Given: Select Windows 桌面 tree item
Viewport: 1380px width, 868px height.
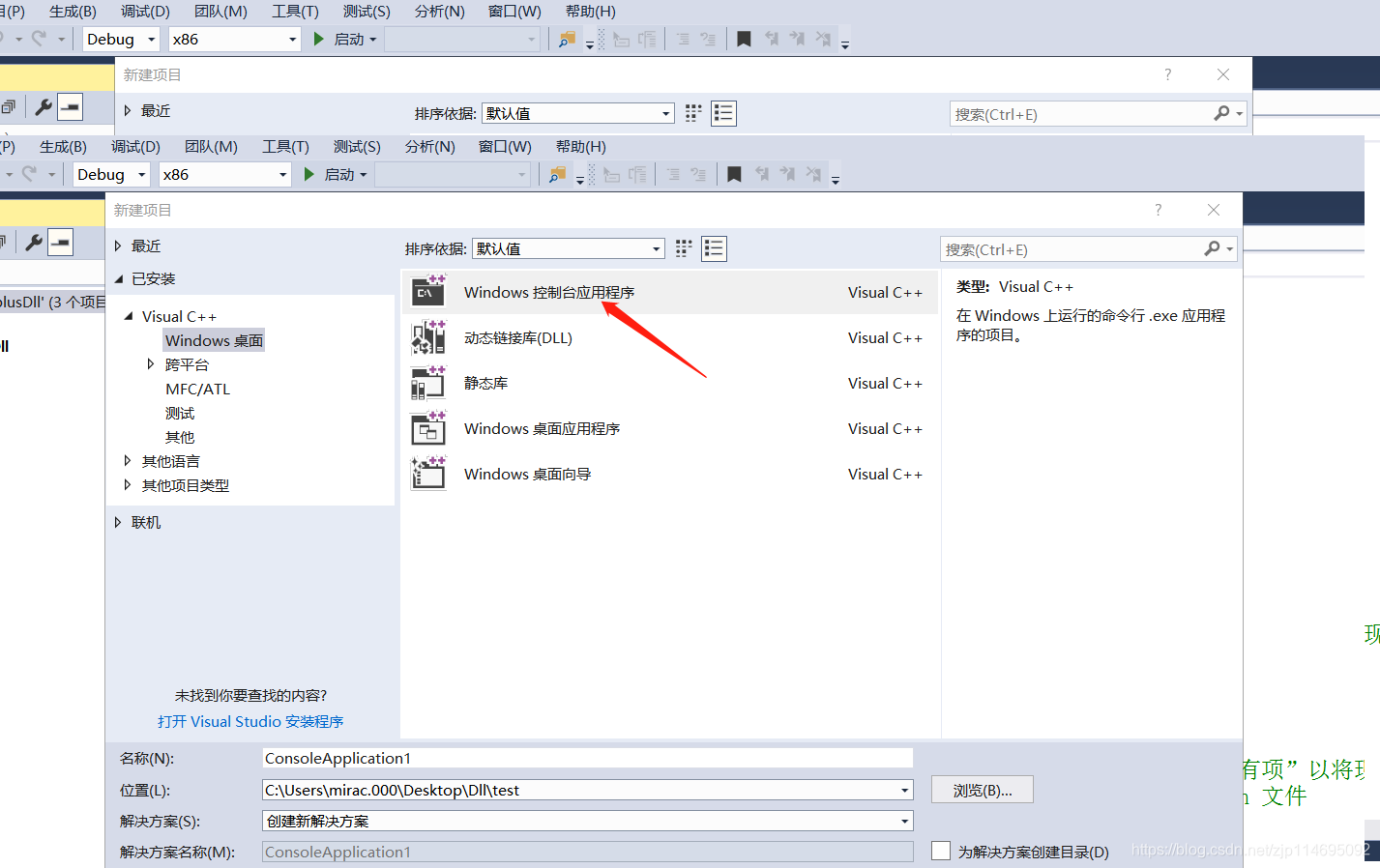Looking at the screenshot, I should tap(214, 340).
